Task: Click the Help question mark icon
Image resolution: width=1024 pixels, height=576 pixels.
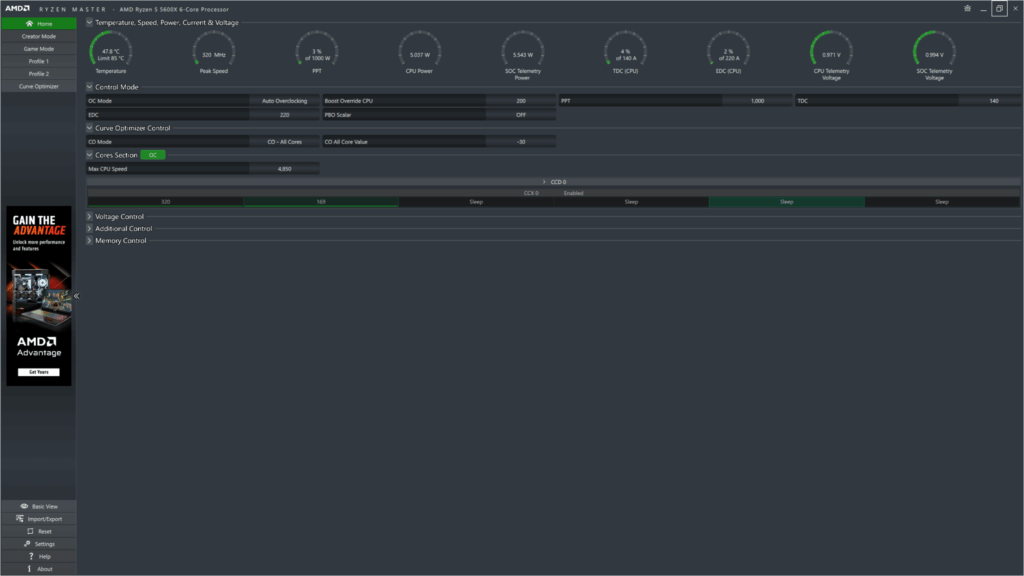Action: point(31,556)
